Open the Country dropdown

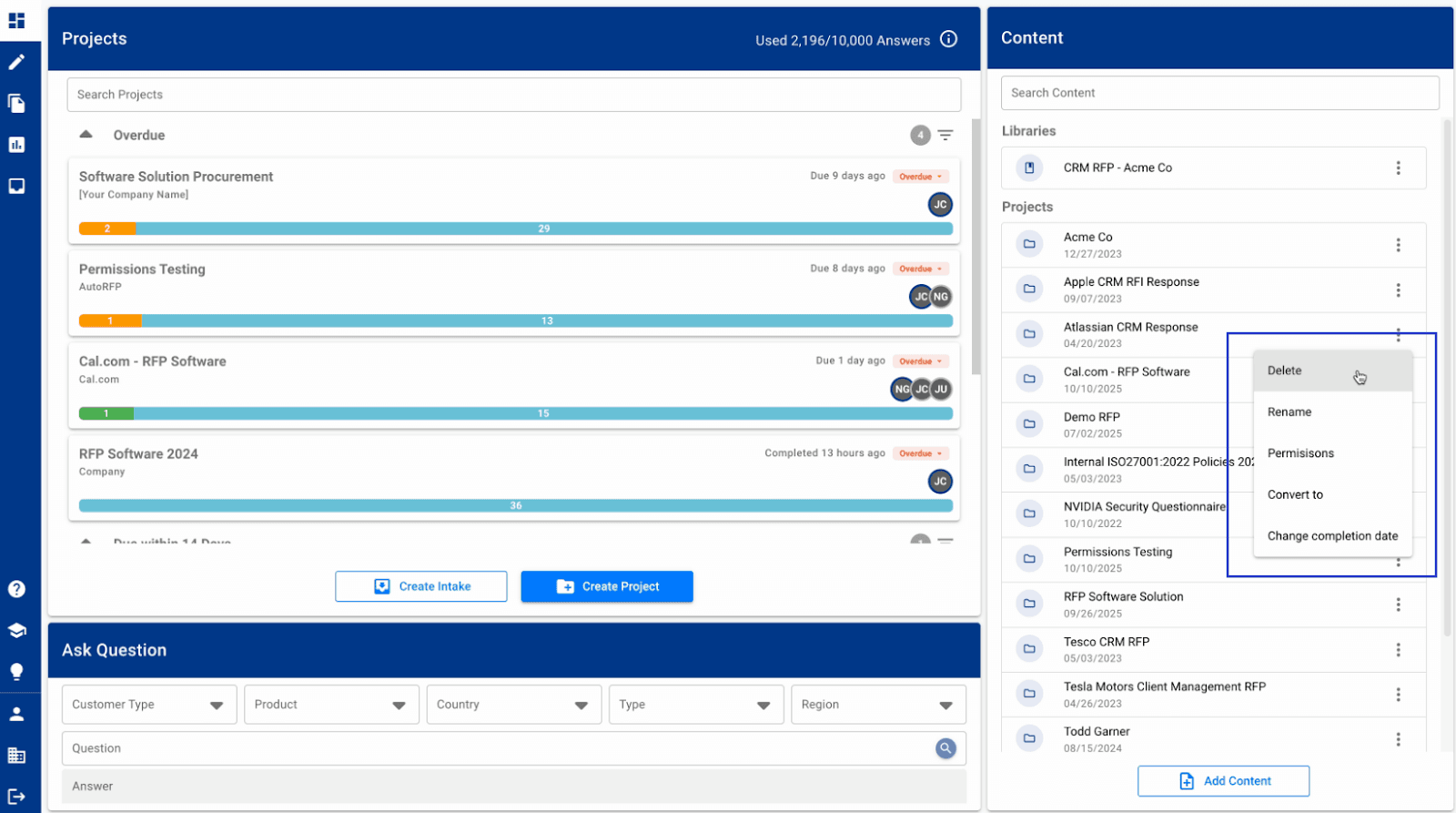tap(513, 705)
